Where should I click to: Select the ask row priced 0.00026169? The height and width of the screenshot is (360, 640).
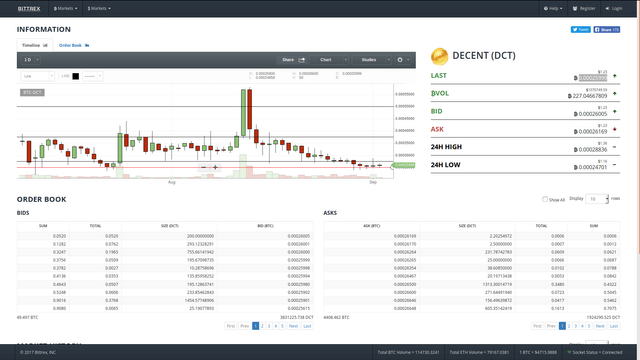pyautogui.click(x=472, y=236)
